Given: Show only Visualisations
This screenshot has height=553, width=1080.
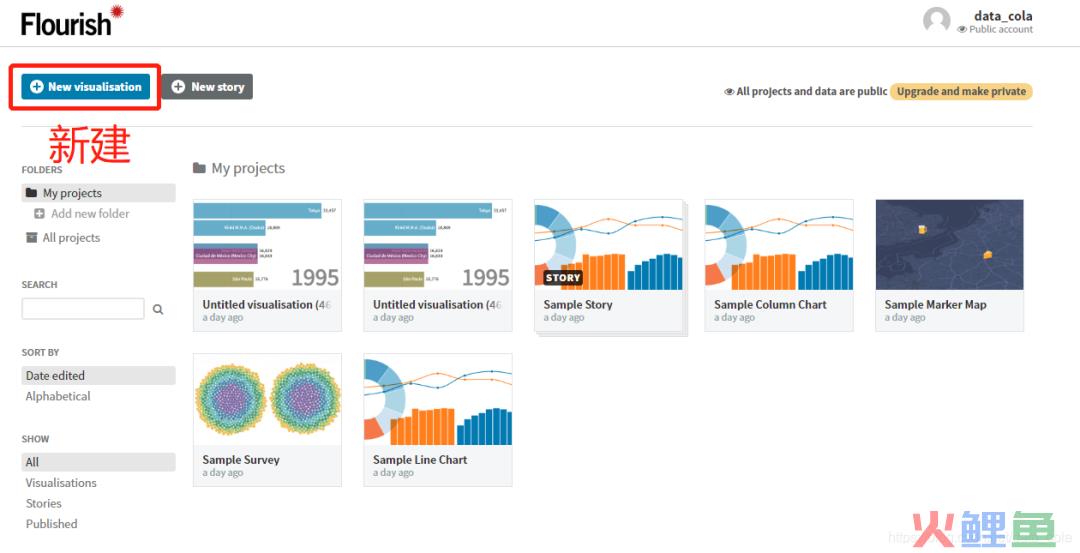Looking at the screenshot, I should click(x=61, y=483).
